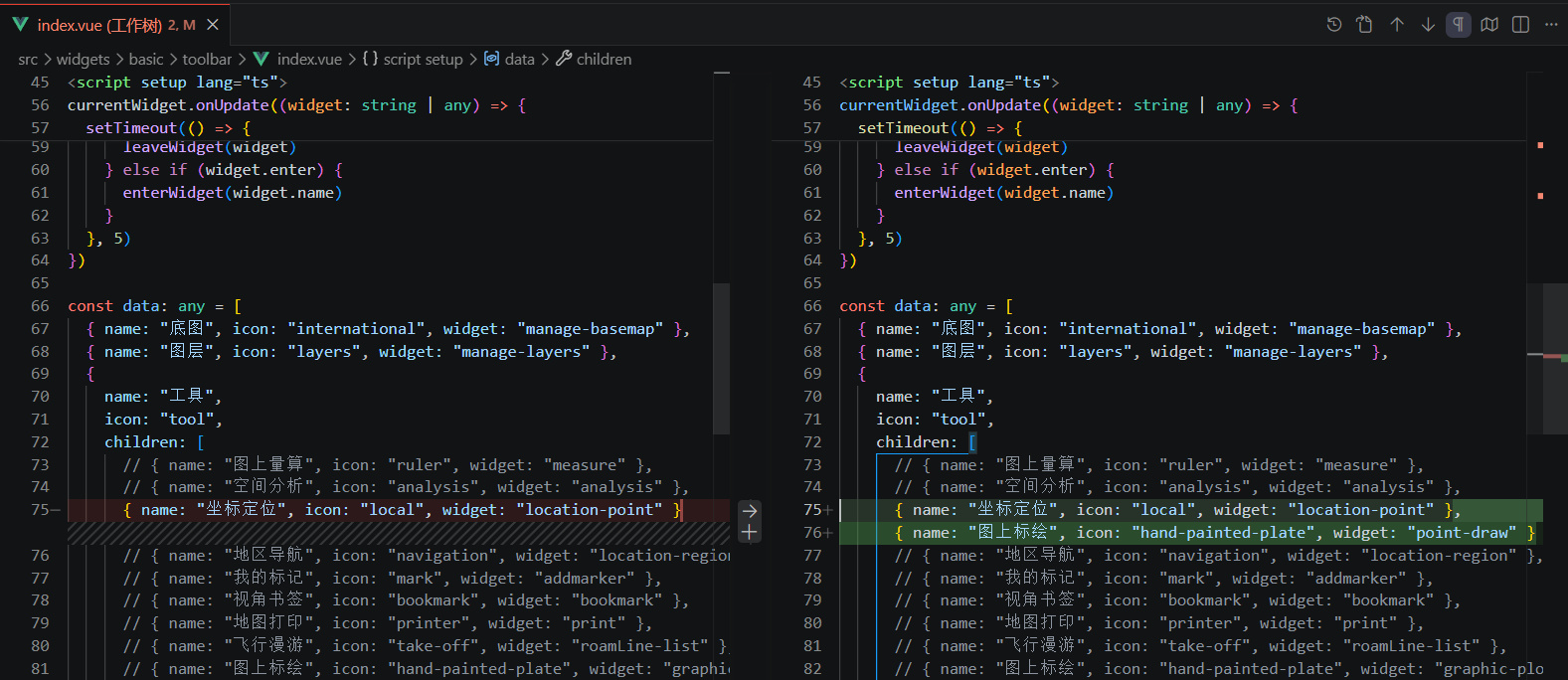Go to next change with down arrow
This screenshot has width=1568, height=680.
point(1428,25)
